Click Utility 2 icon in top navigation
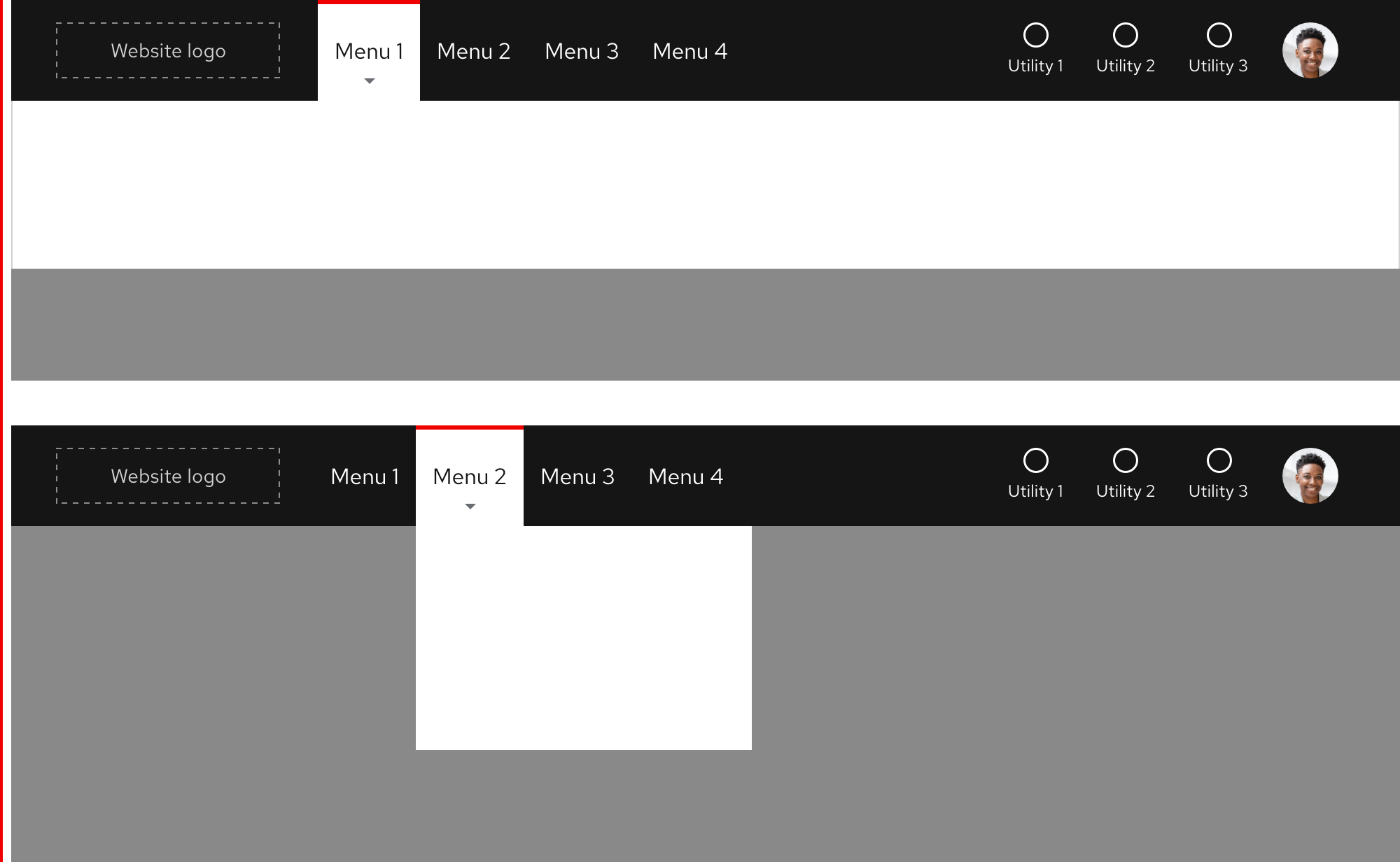Screen dimensions: 1400x862 coord(1125,36)
